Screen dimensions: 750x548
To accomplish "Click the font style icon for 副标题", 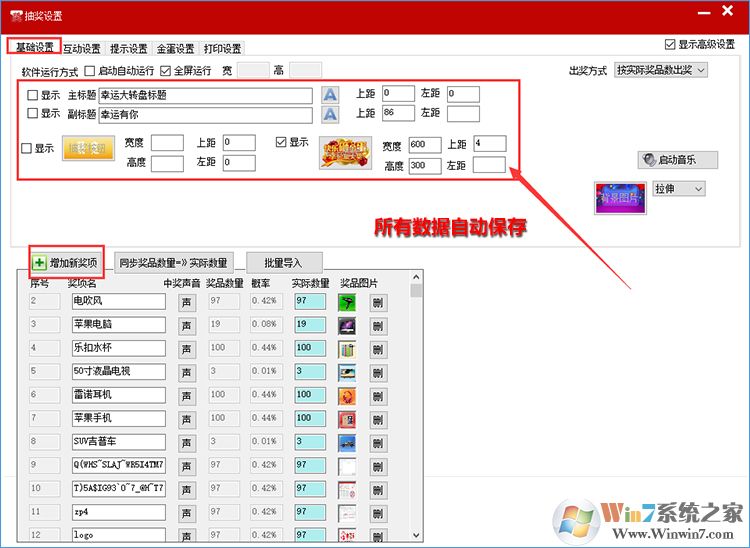I will (x=330, y=114).
